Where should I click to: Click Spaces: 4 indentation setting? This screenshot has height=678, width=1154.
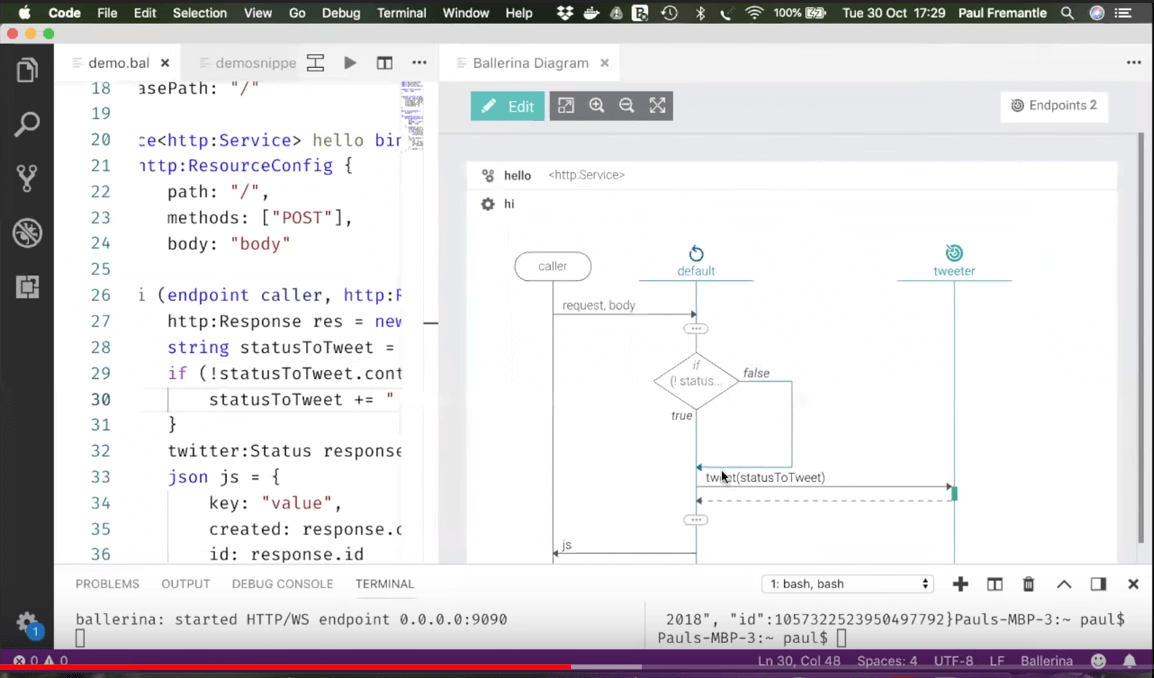coord(887,660)
